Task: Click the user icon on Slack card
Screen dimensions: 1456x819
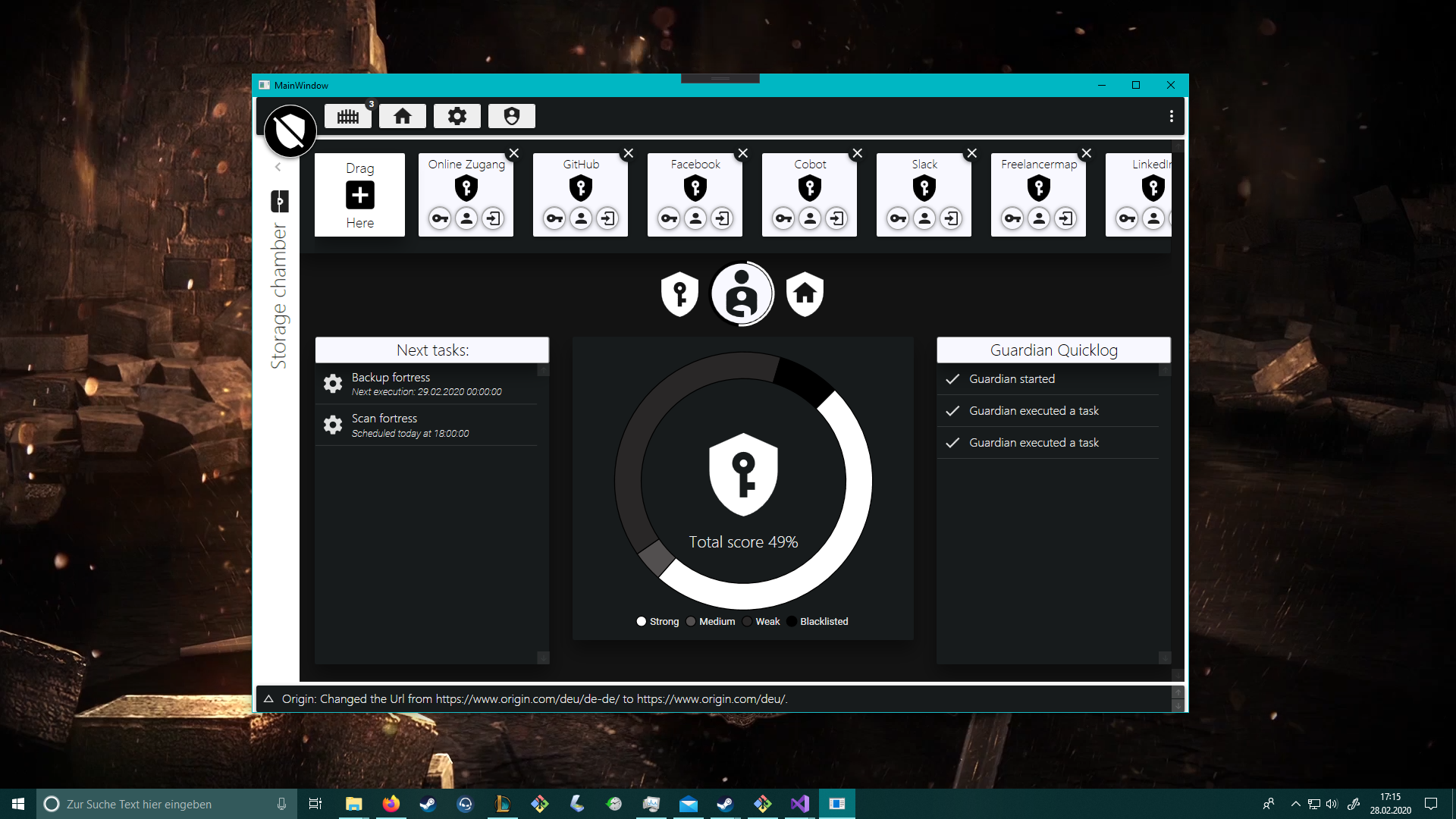Action: click(x=925, y=218)
